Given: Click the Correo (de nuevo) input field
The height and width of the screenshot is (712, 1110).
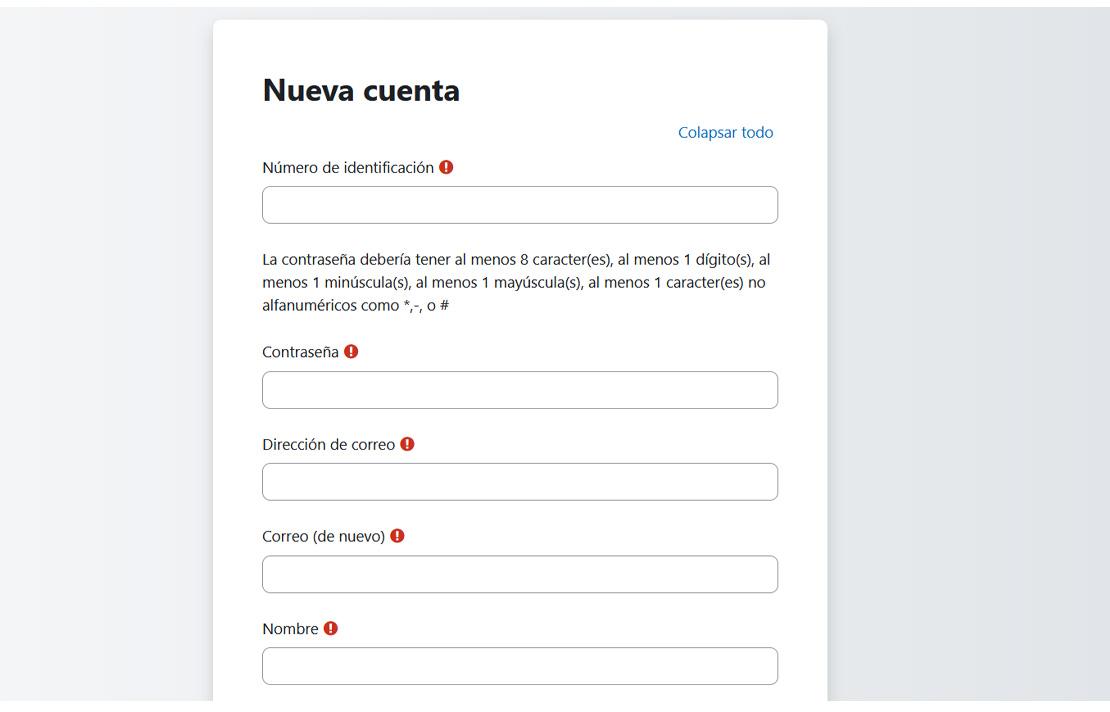Looking at the screenshot, I should [x=519, y=574].
